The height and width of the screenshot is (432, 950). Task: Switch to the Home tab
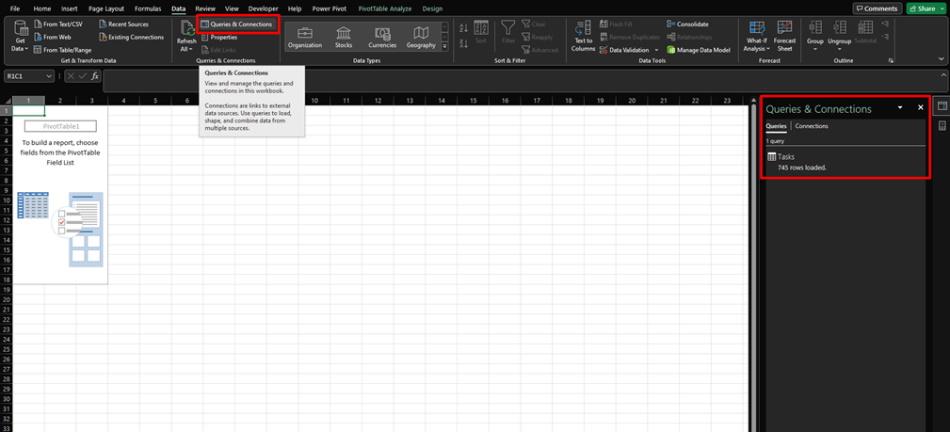[42, 8]
